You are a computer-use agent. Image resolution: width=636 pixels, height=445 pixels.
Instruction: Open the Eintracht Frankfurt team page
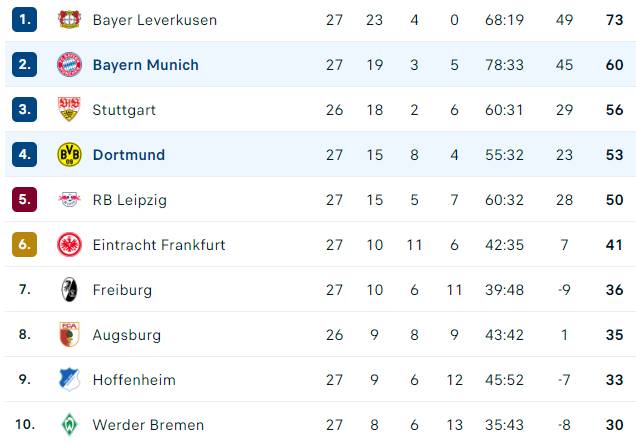point(159,245)
